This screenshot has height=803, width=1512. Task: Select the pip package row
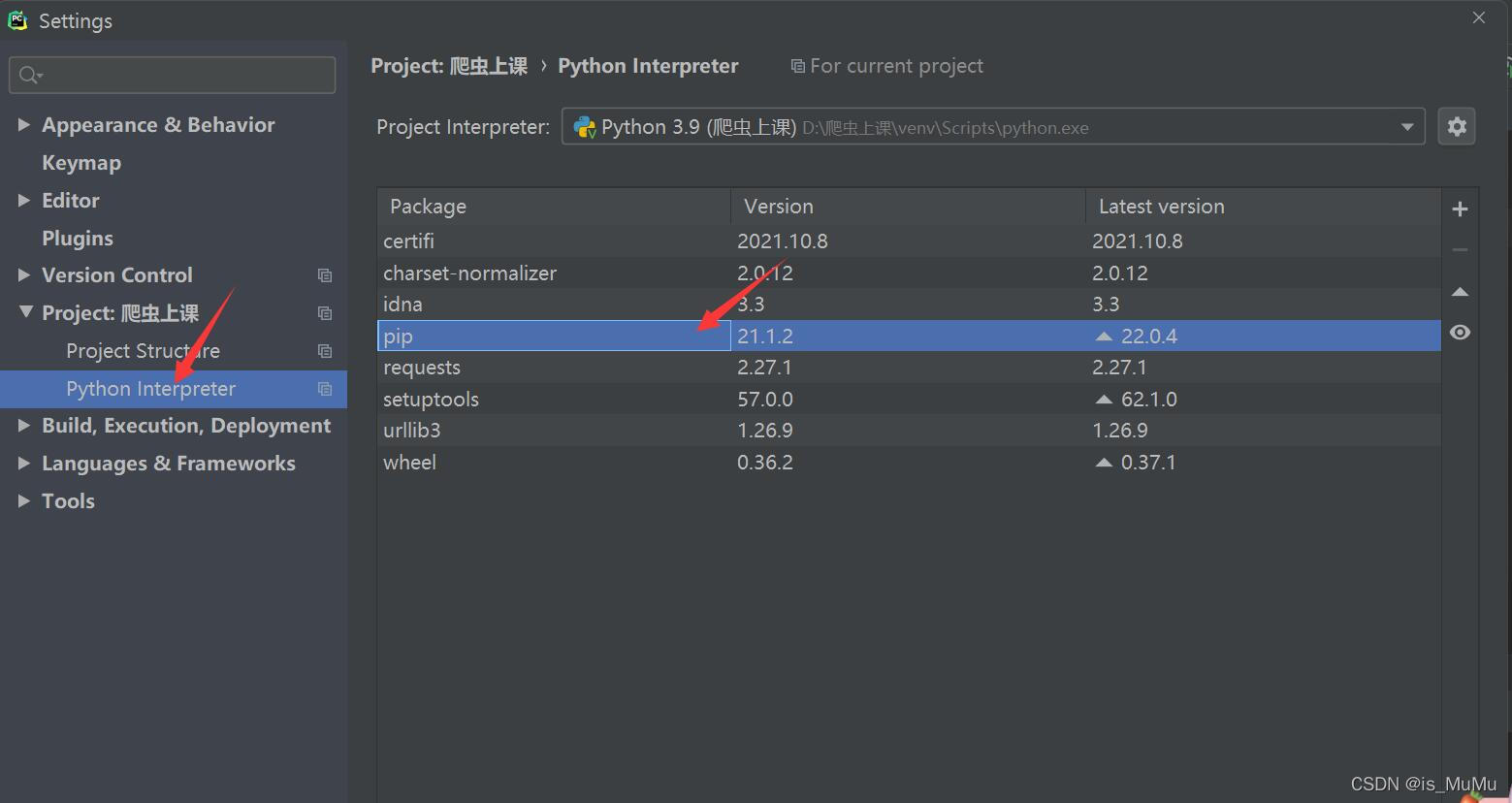[x=909, y=336]
